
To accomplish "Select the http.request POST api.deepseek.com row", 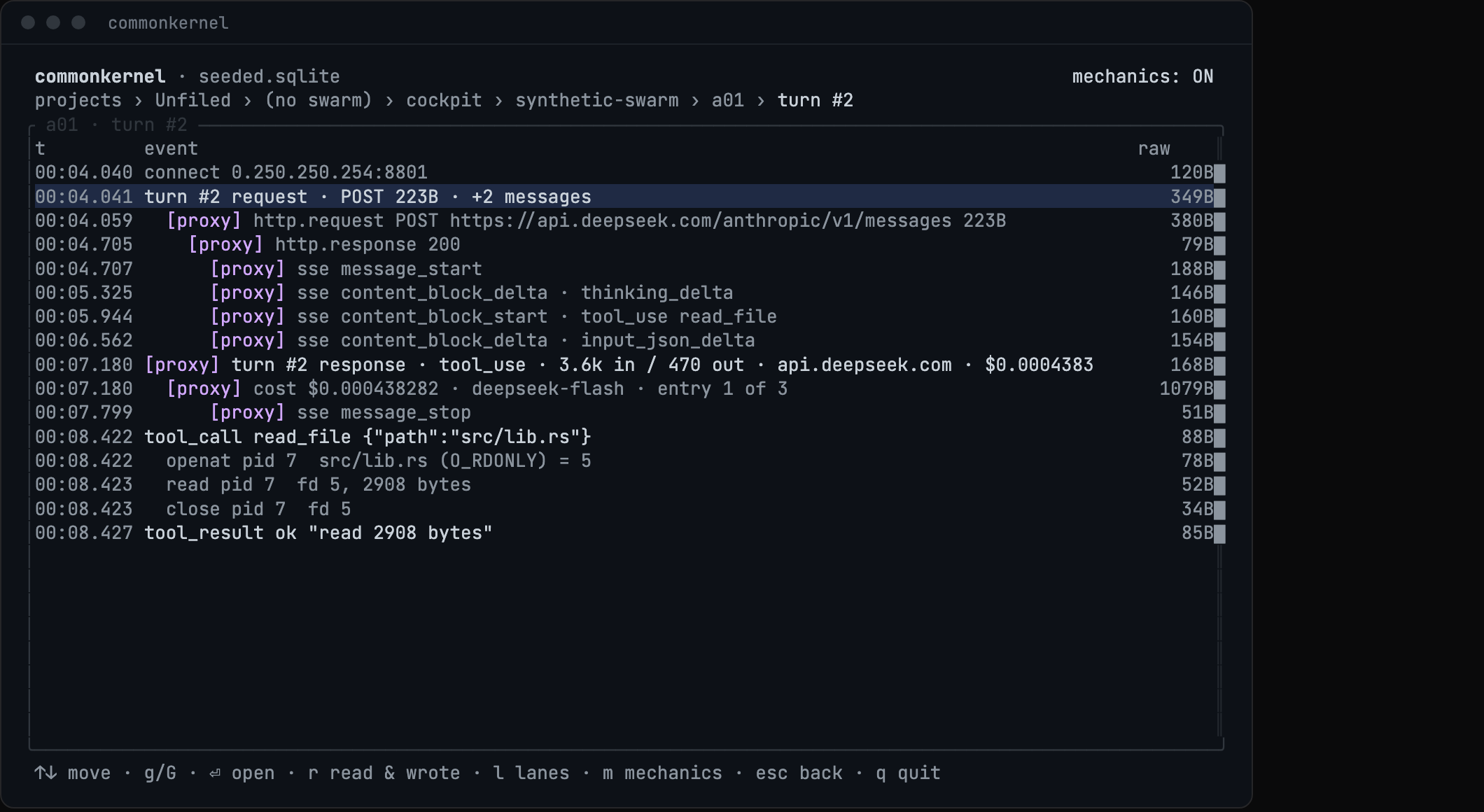I will pos(626,220).
